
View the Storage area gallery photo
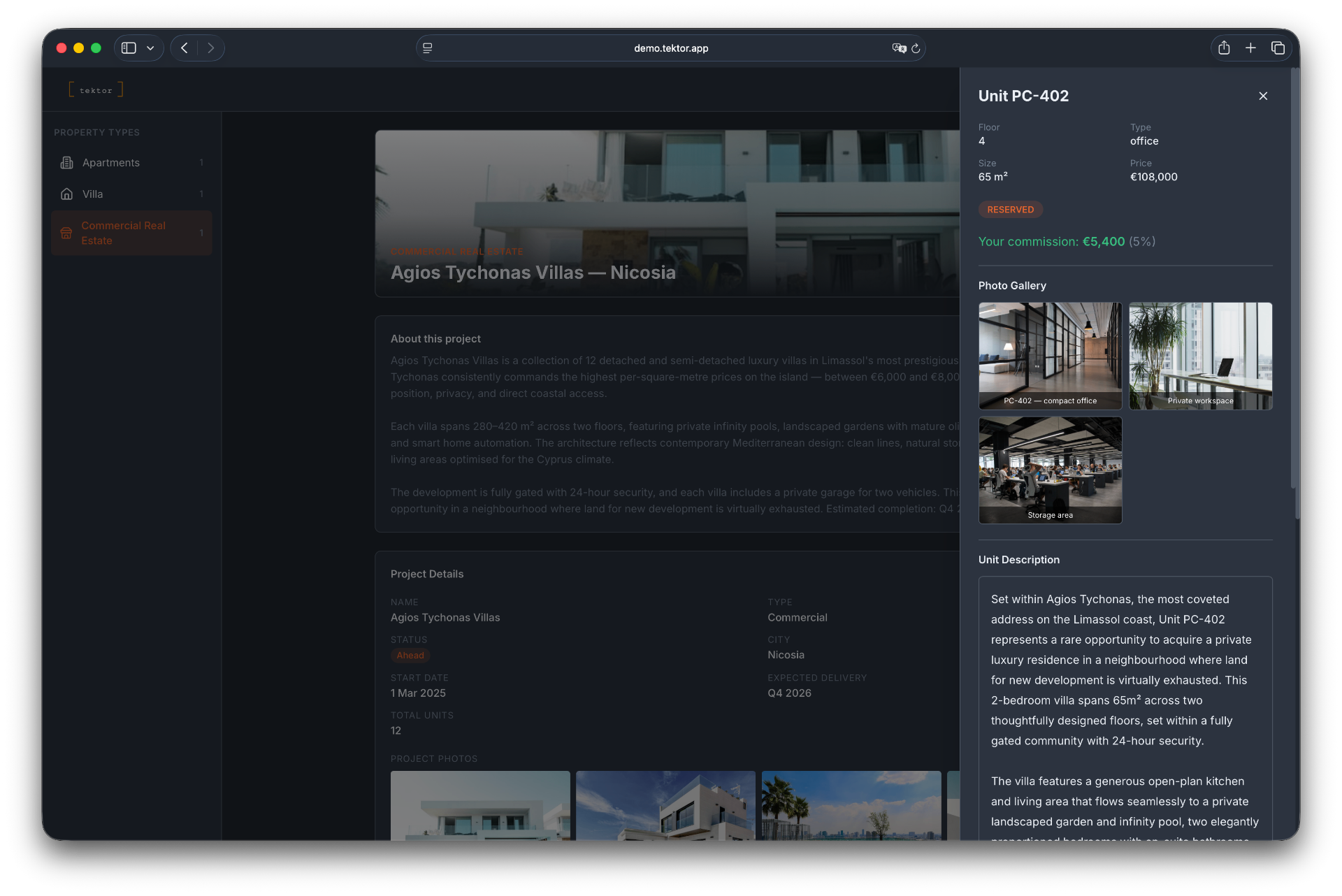tap(1050, 470)
